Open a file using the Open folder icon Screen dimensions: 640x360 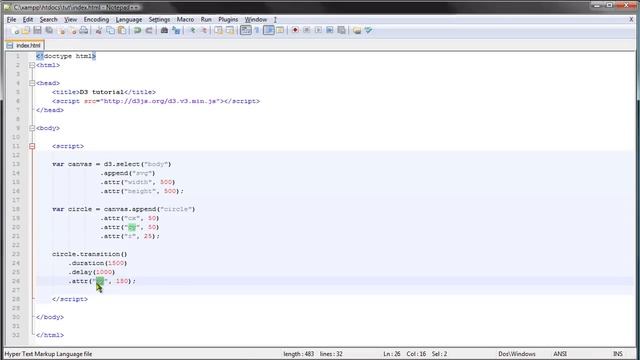click(x=26, y=30)
